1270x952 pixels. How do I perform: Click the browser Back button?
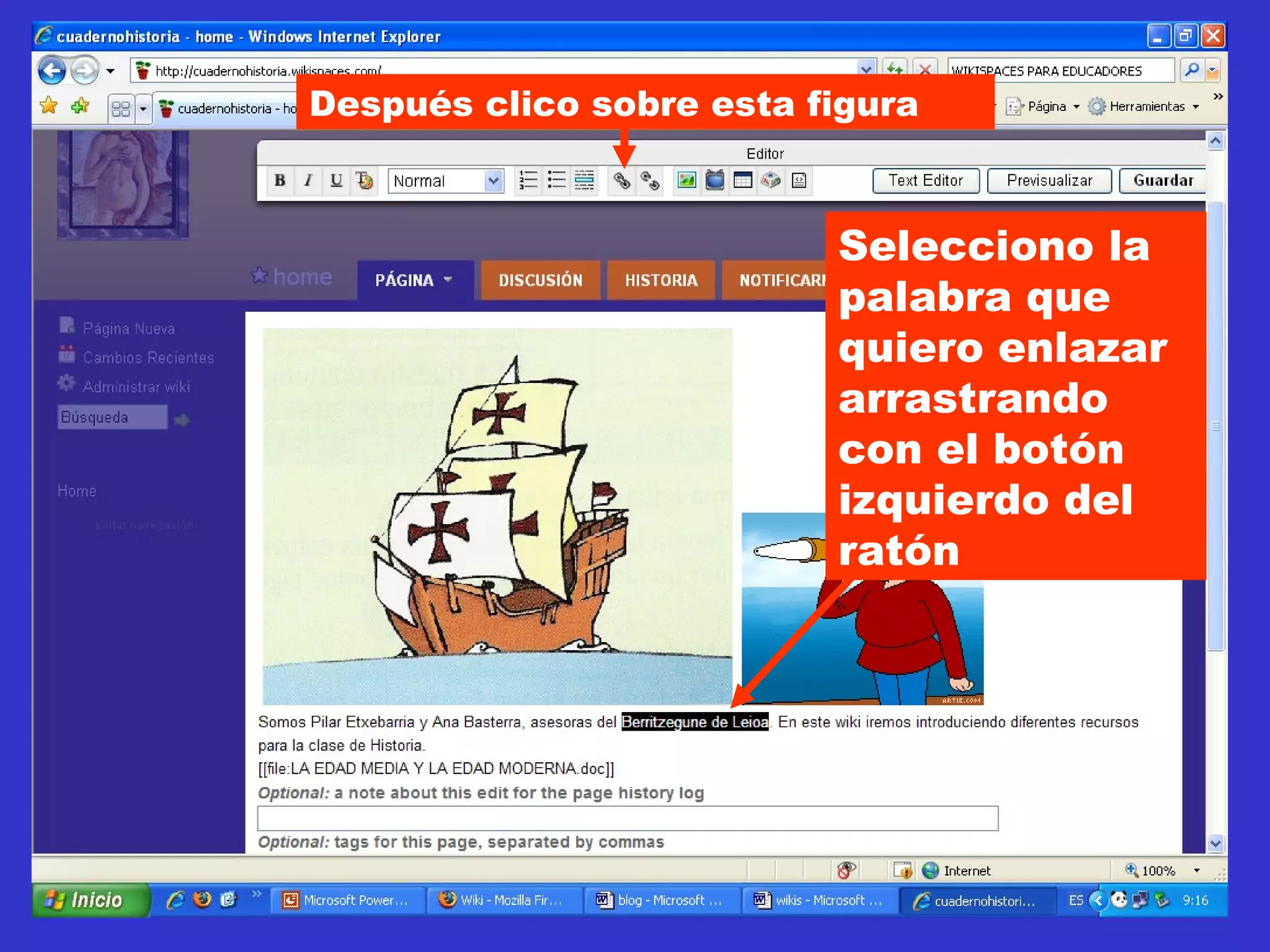click(52, 71)
